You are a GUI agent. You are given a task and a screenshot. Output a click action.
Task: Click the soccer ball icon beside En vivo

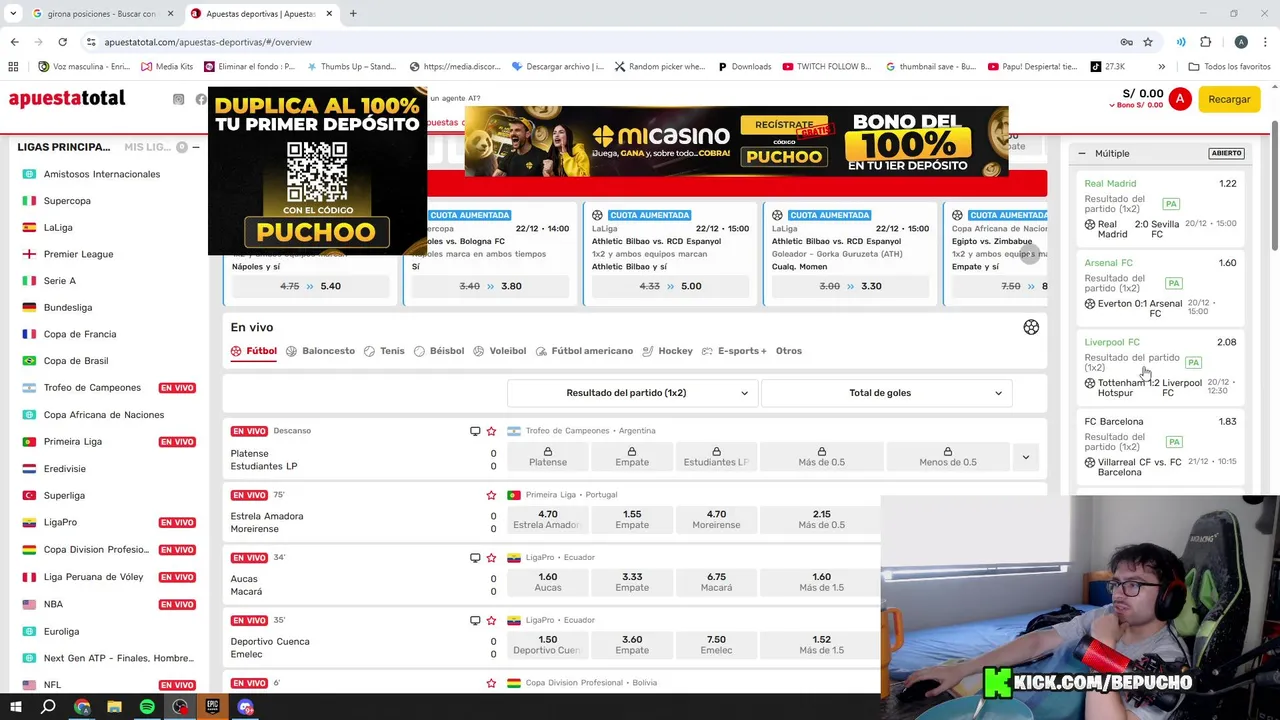(x=1031, y=327)
